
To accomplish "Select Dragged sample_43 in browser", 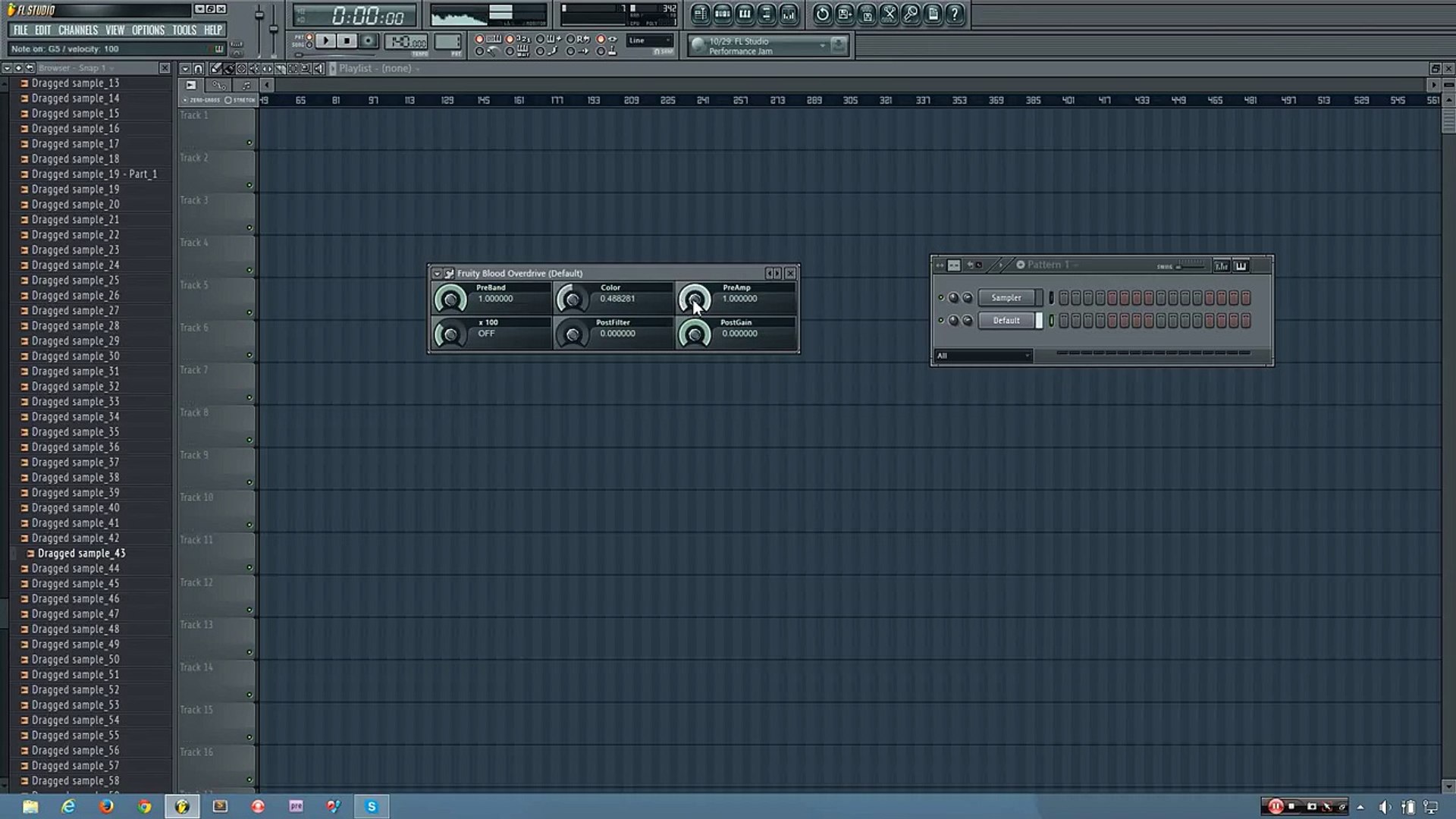I will [82, 554].
